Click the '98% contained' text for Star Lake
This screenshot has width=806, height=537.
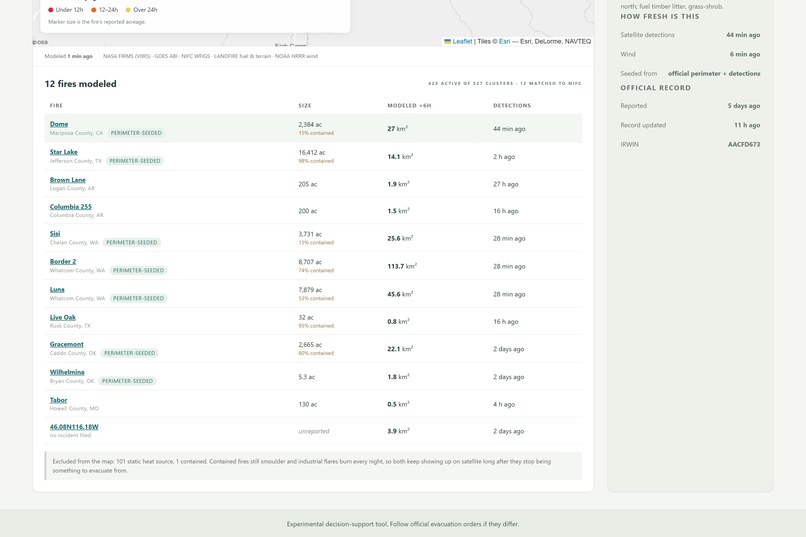[x=316, y=161]
